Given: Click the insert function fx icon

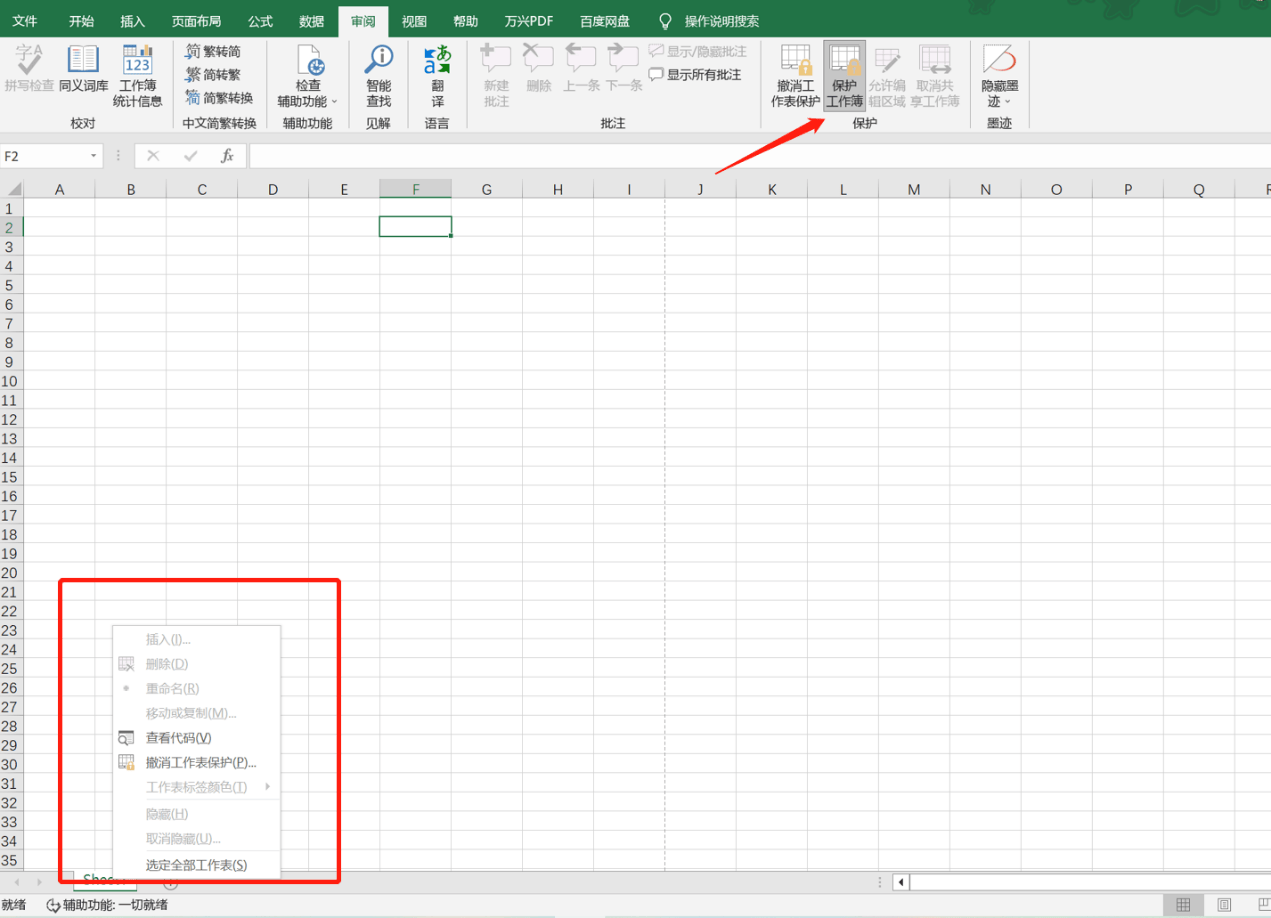Looking at the screenshot, I should pyautogui.click(x=228, y=156).
